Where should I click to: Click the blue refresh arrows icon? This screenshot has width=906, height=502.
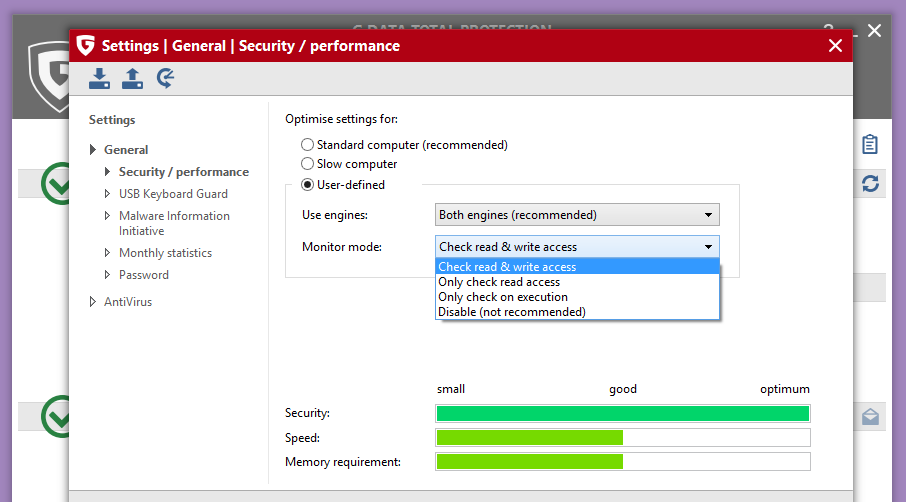pyautogui.click(x=870, y=183)
